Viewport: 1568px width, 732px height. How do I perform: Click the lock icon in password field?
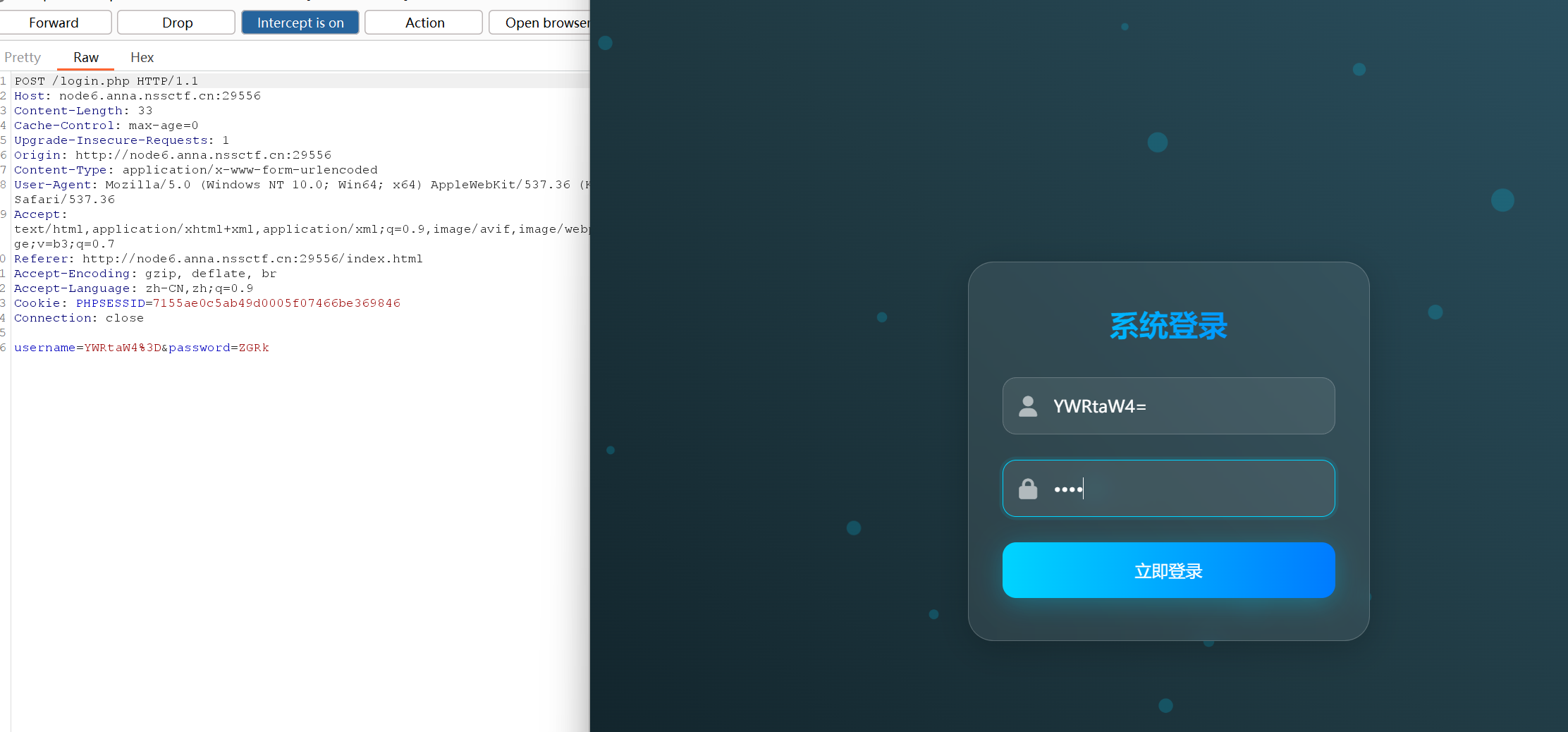pos(1028,489)
